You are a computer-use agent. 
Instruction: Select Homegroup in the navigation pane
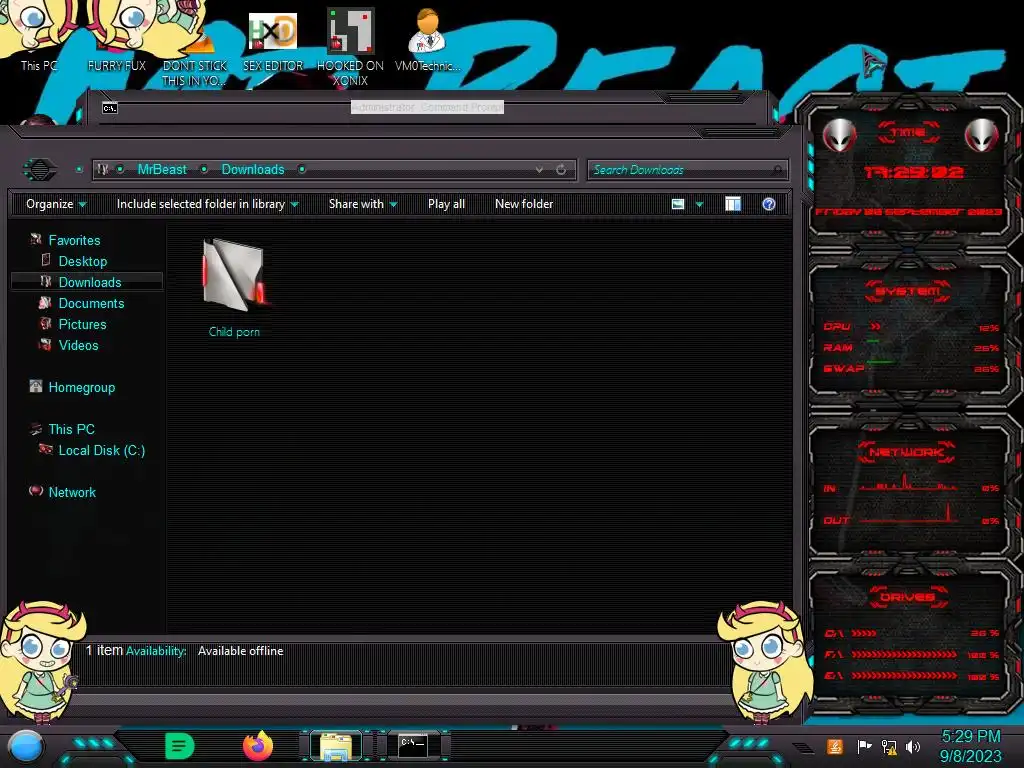(x=82, y=388)
